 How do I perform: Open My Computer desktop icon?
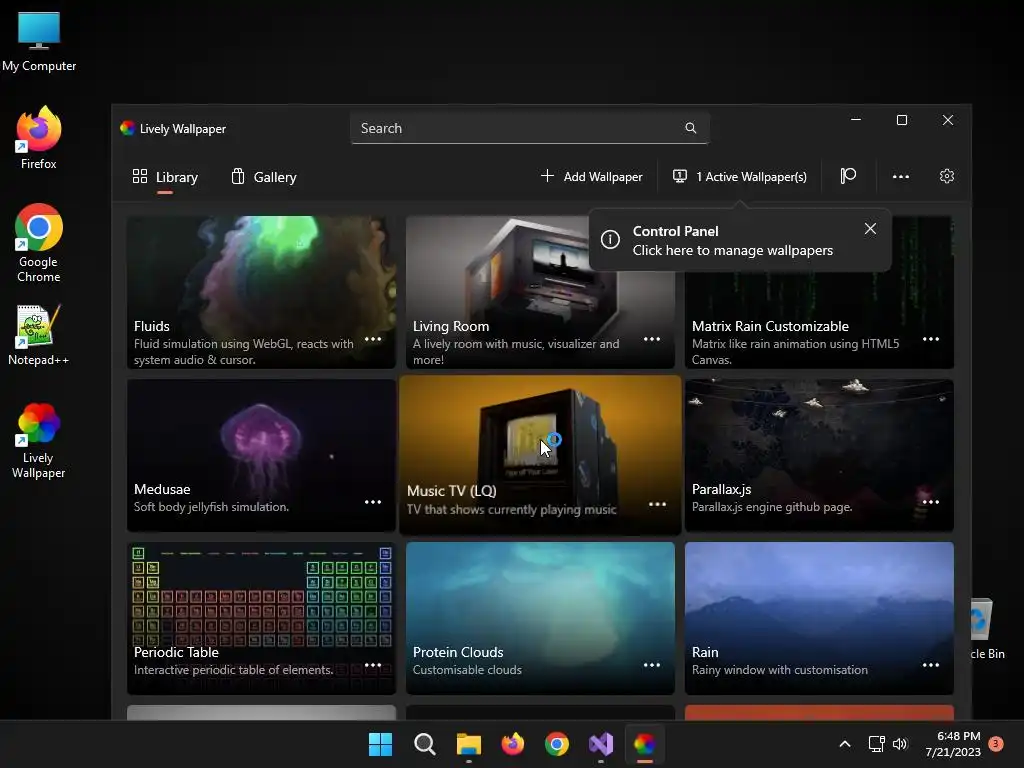pyautogui.click(x=39, y=42)
